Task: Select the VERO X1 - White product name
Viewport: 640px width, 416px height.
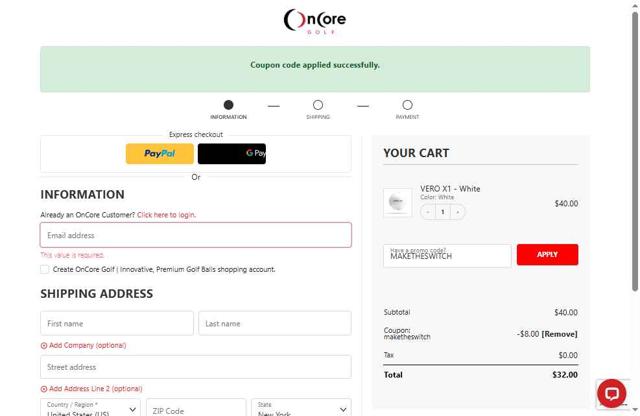Action: [450, 189]
